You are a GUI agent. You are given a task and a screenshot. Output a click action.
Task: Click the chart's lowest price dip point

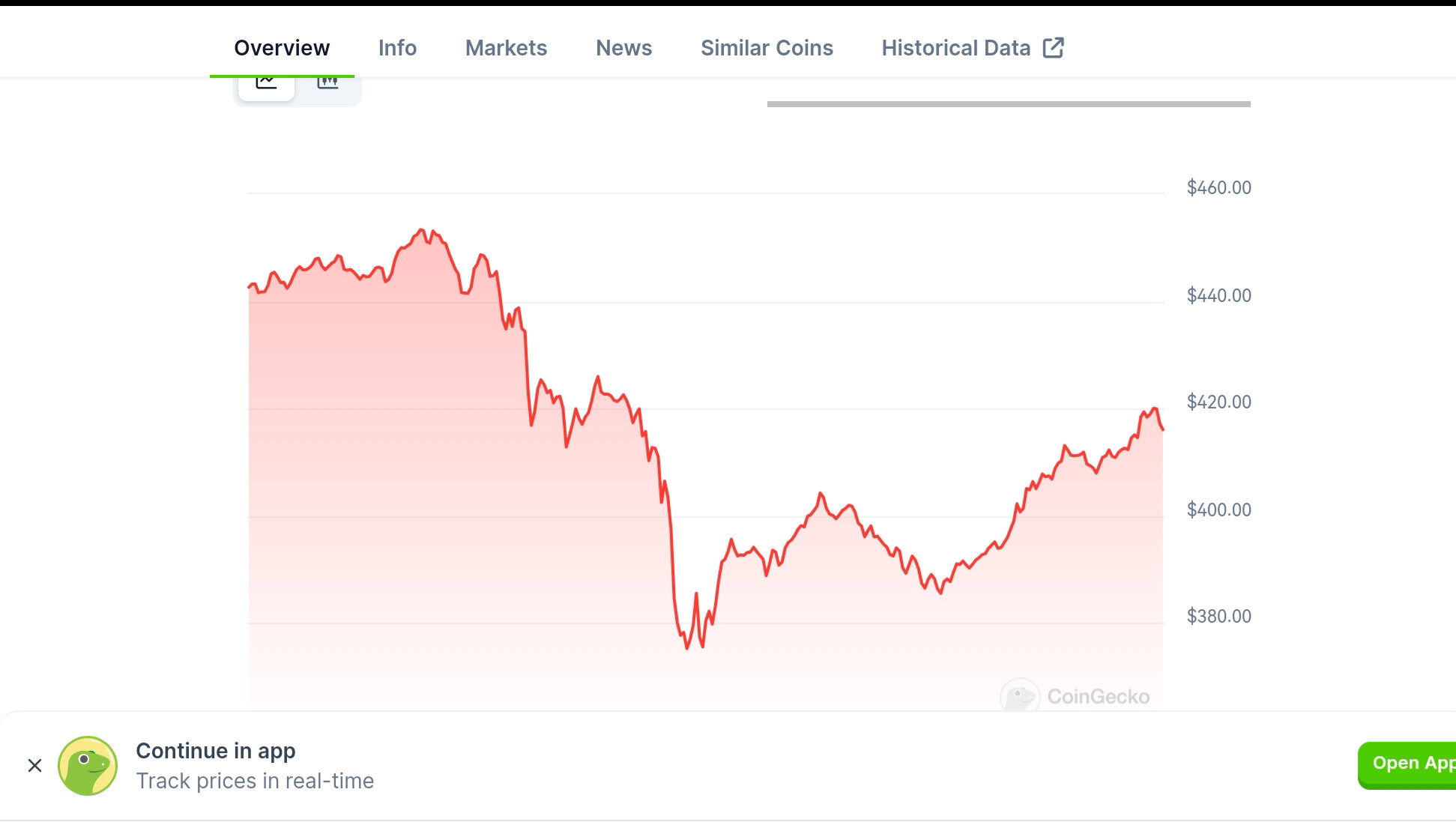click(687, 647)
